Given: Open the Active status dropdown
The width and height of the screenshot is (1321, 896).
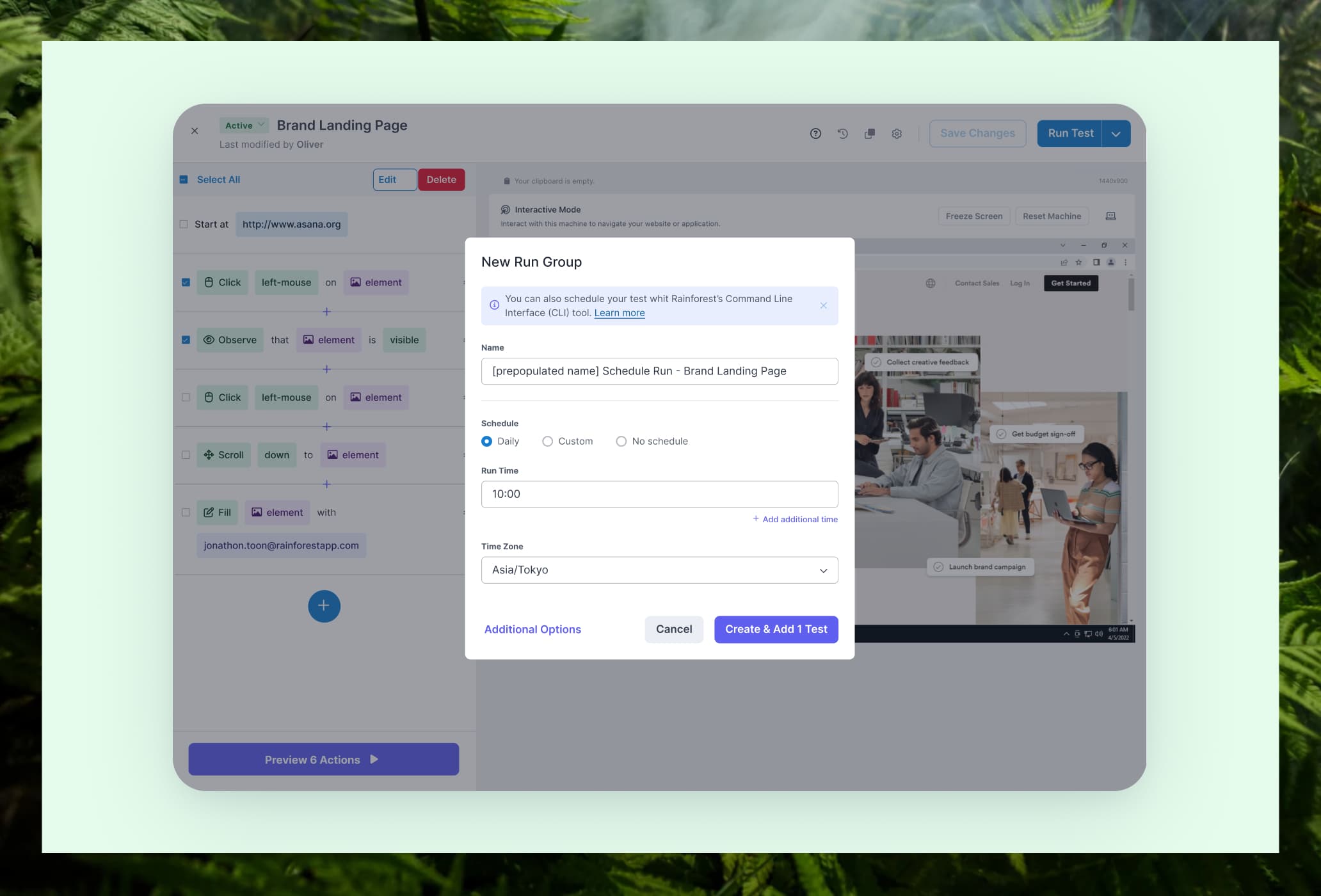Looking at the screenshot, I should (244, 125).
